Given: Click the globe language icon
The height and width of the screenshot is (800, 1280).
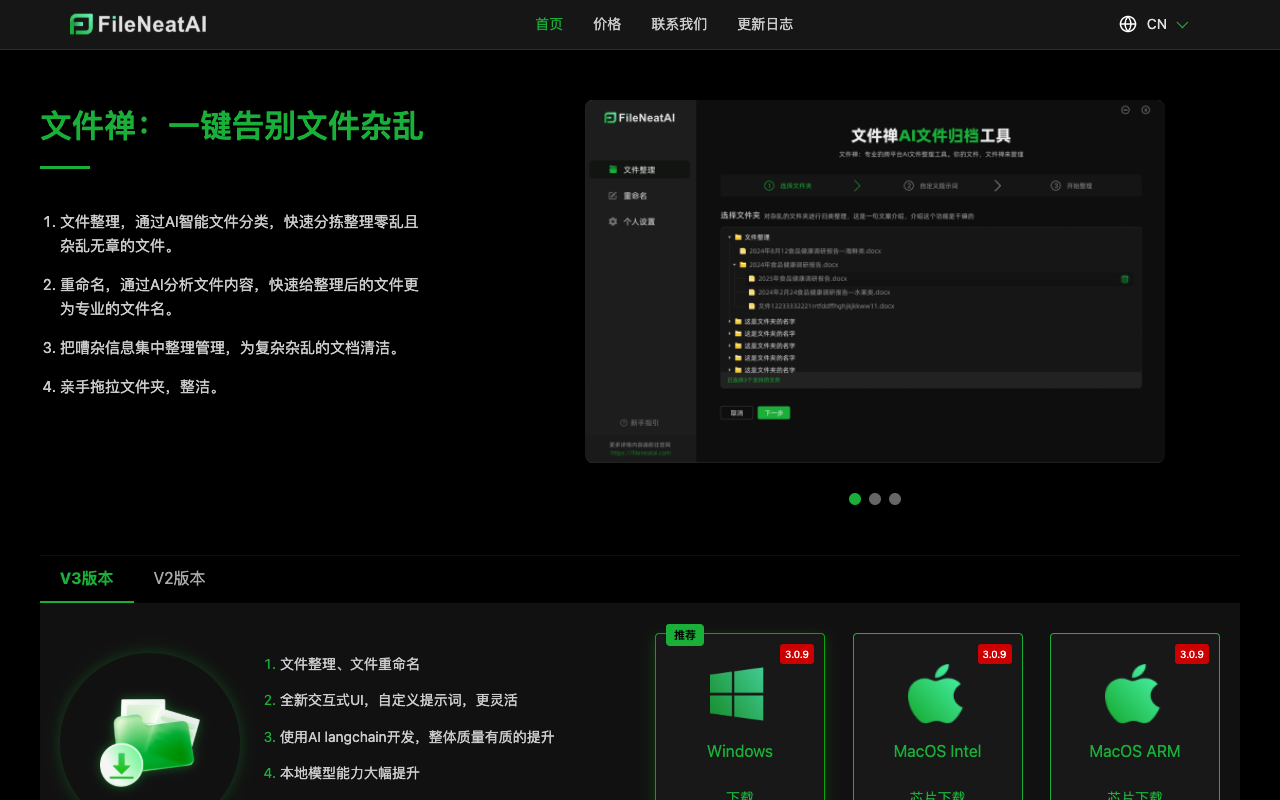Looking at the screenshot, I should pos(1128,24).
